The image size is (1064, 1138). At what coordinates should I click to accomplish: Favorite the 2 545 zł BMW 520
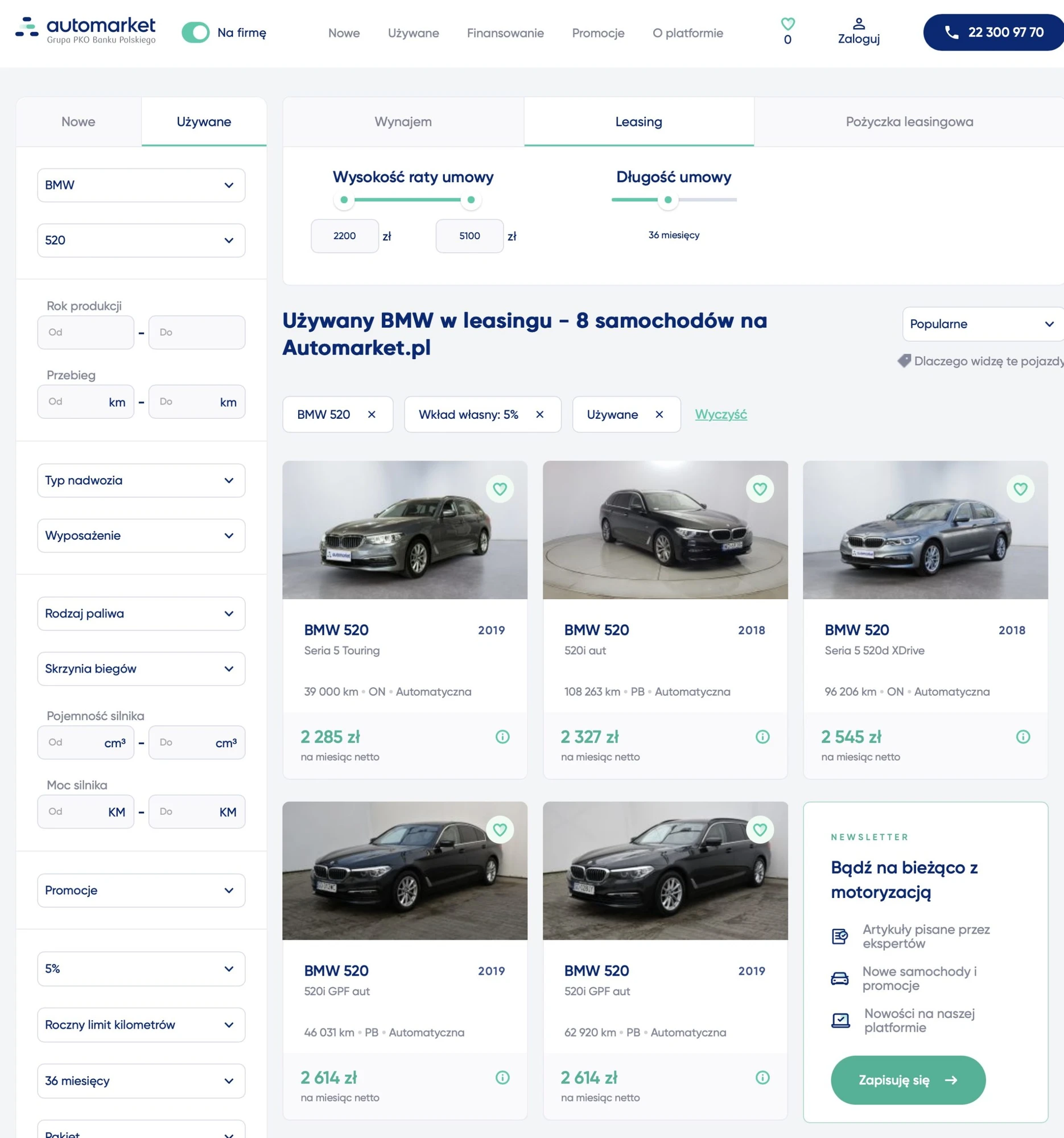tap(1020, 489)
